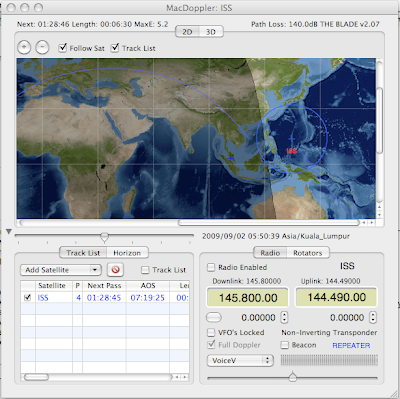The width and height of the screenshot is (400, 399).
Task: Click the bottom radio panel slider knob
Action: pyautogui.click(x=293, y=377)
